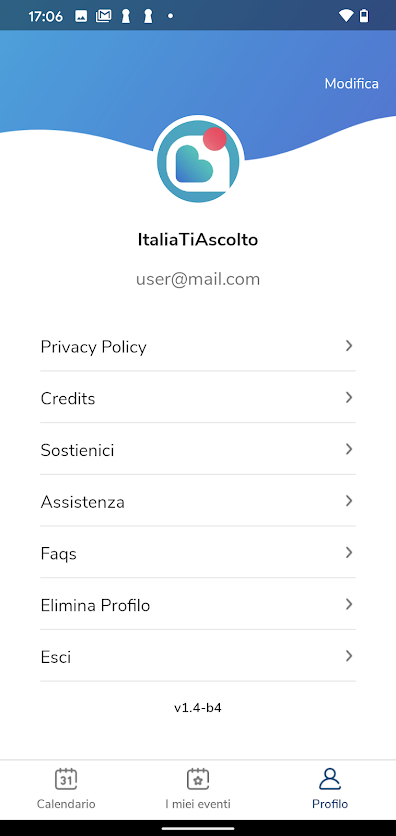396x836 pixels.
Task: Choose Esci to log out
Action: point(198,656)
